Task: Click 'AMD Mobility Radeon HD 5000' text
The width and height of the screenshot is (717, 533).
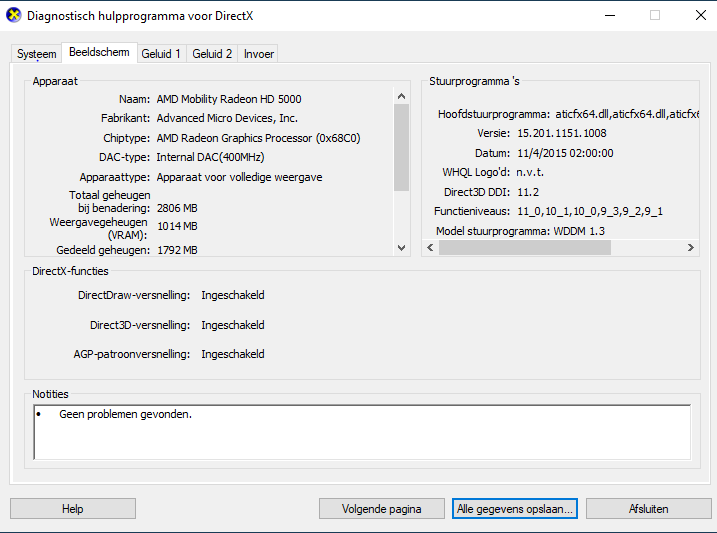Action: point(229,99)
